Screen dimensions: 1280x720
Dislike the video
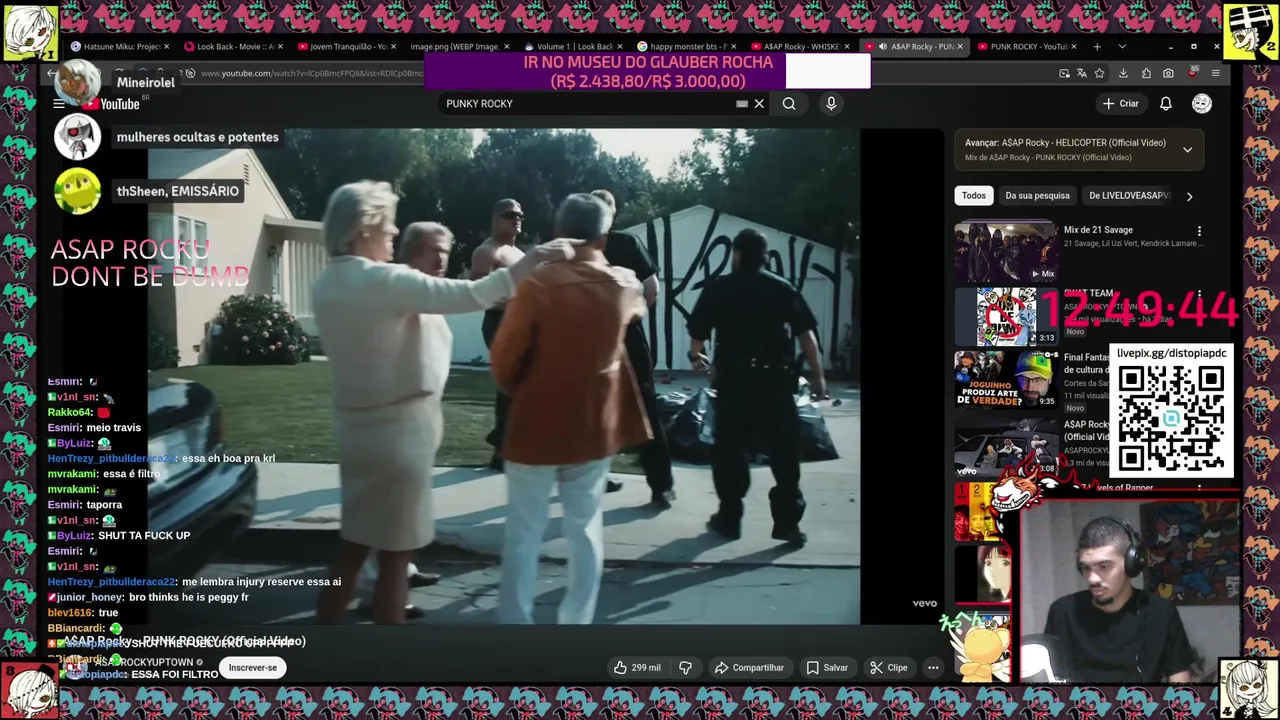(686, 667)
